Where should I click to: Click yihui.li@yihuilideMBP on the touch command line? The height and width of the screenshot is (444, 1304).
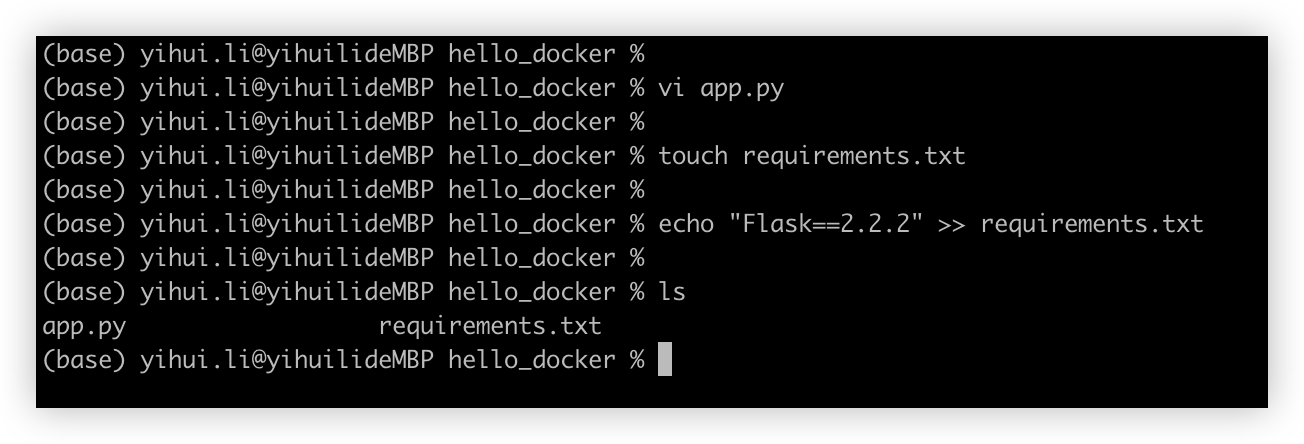(x=287, y=156)
